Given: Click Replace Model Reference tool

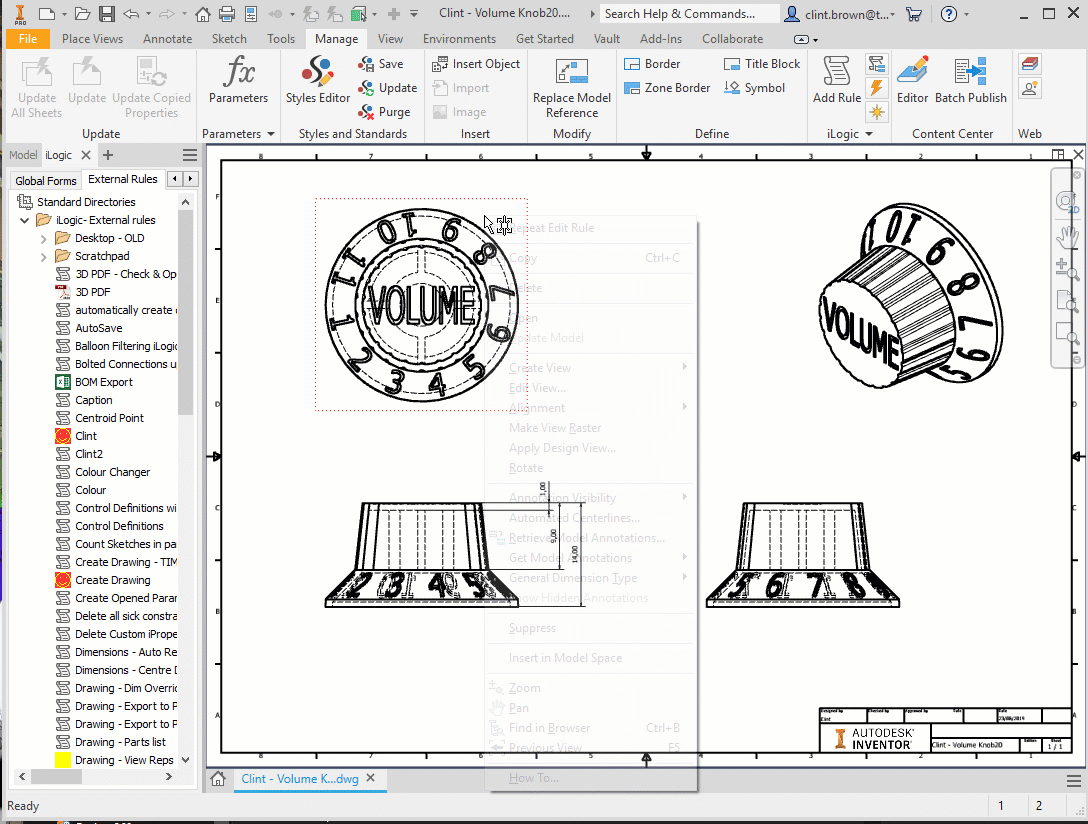Looking at the screenshot, I should coord(572,88).
